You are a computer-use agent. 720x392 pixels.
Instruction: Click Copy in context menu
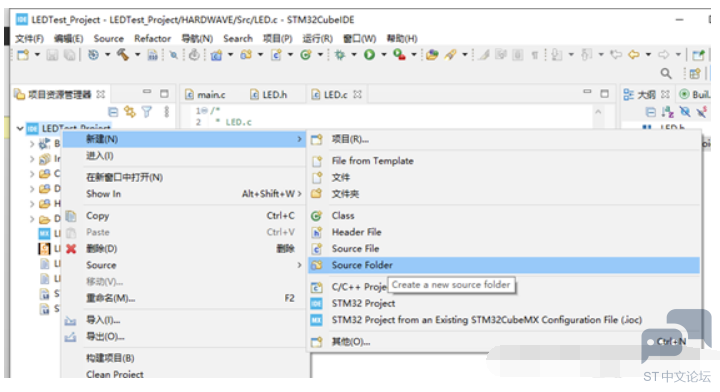pyautogui.click(x=184, y=216)
